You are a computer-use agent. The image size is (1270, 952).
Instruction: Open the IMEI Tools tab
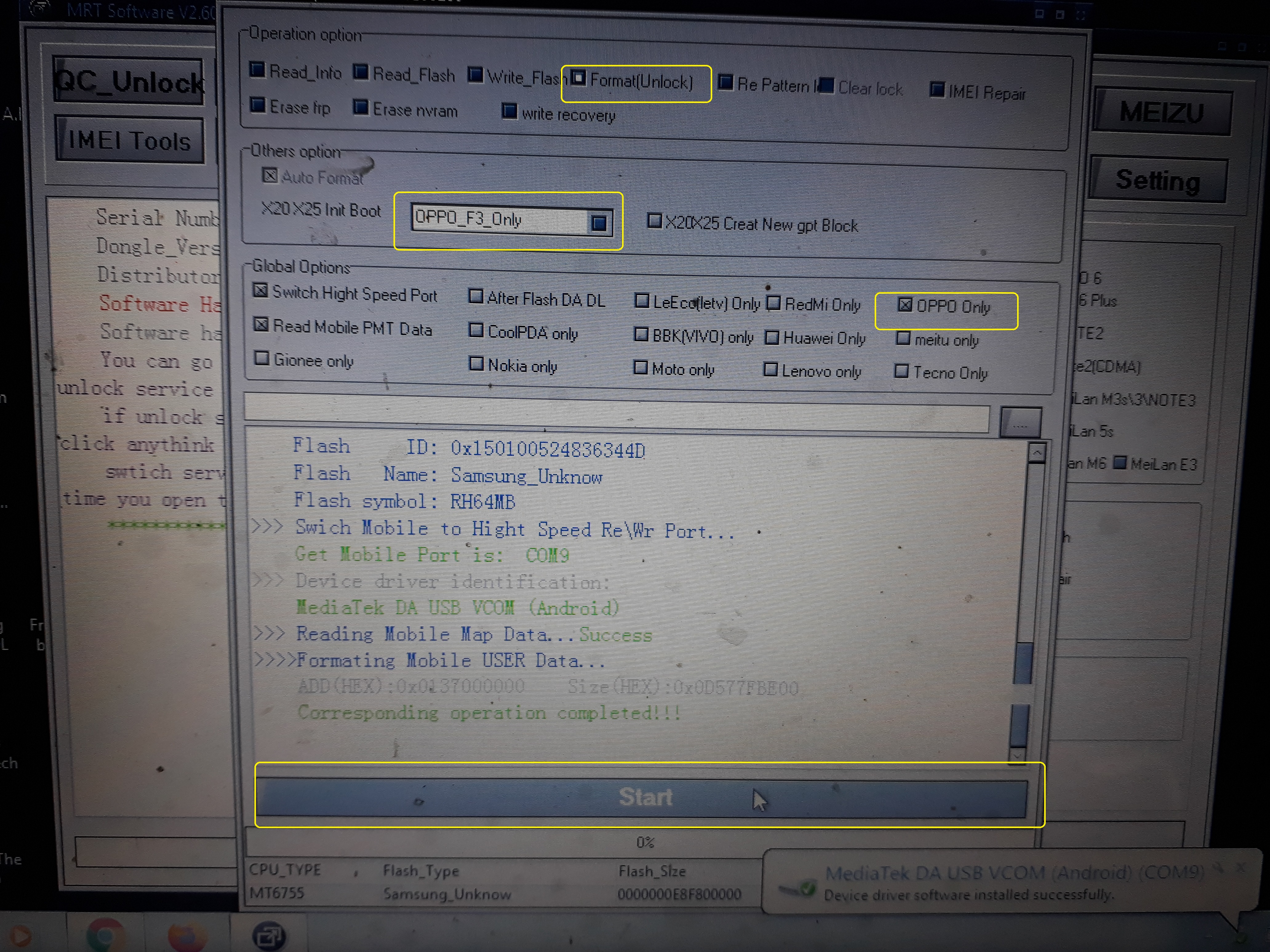130,140
